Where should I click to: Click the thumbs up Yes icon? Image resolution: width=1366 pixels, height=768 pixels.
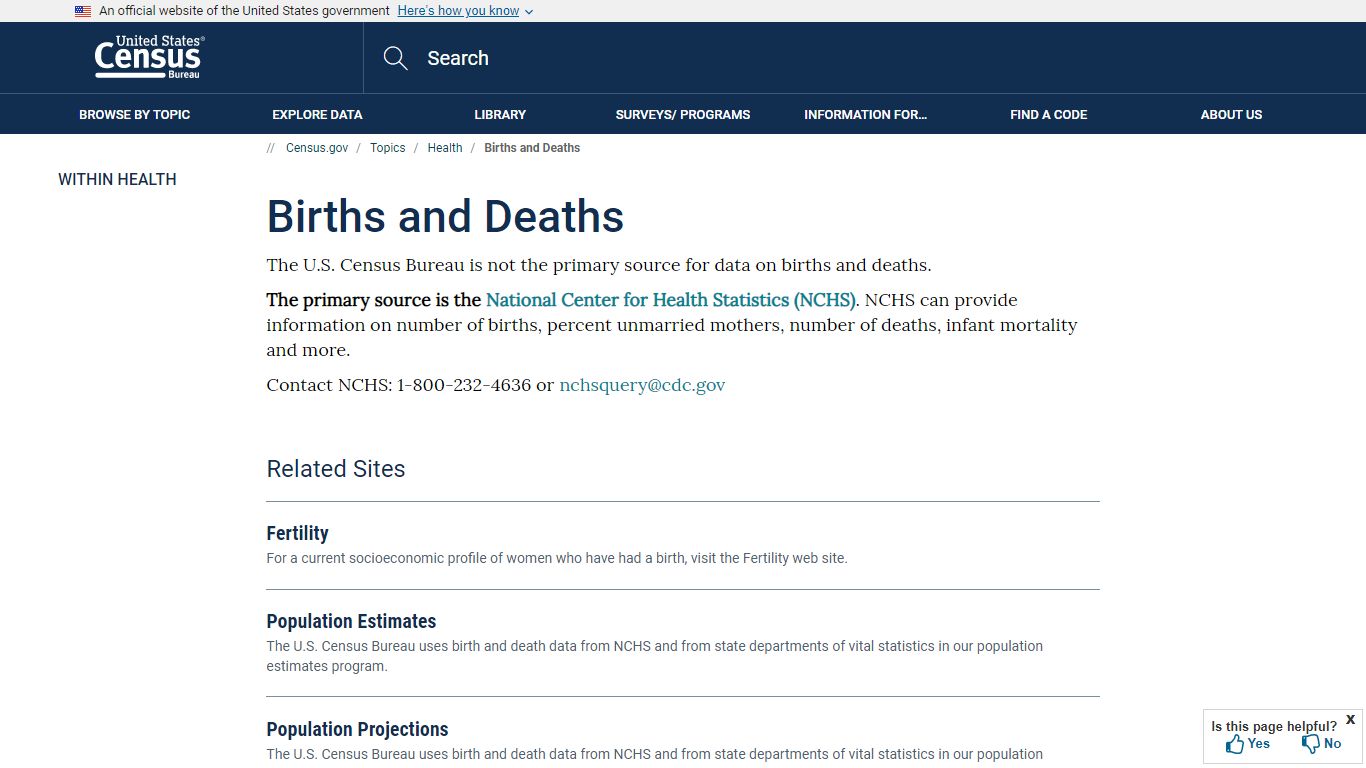1235,744
